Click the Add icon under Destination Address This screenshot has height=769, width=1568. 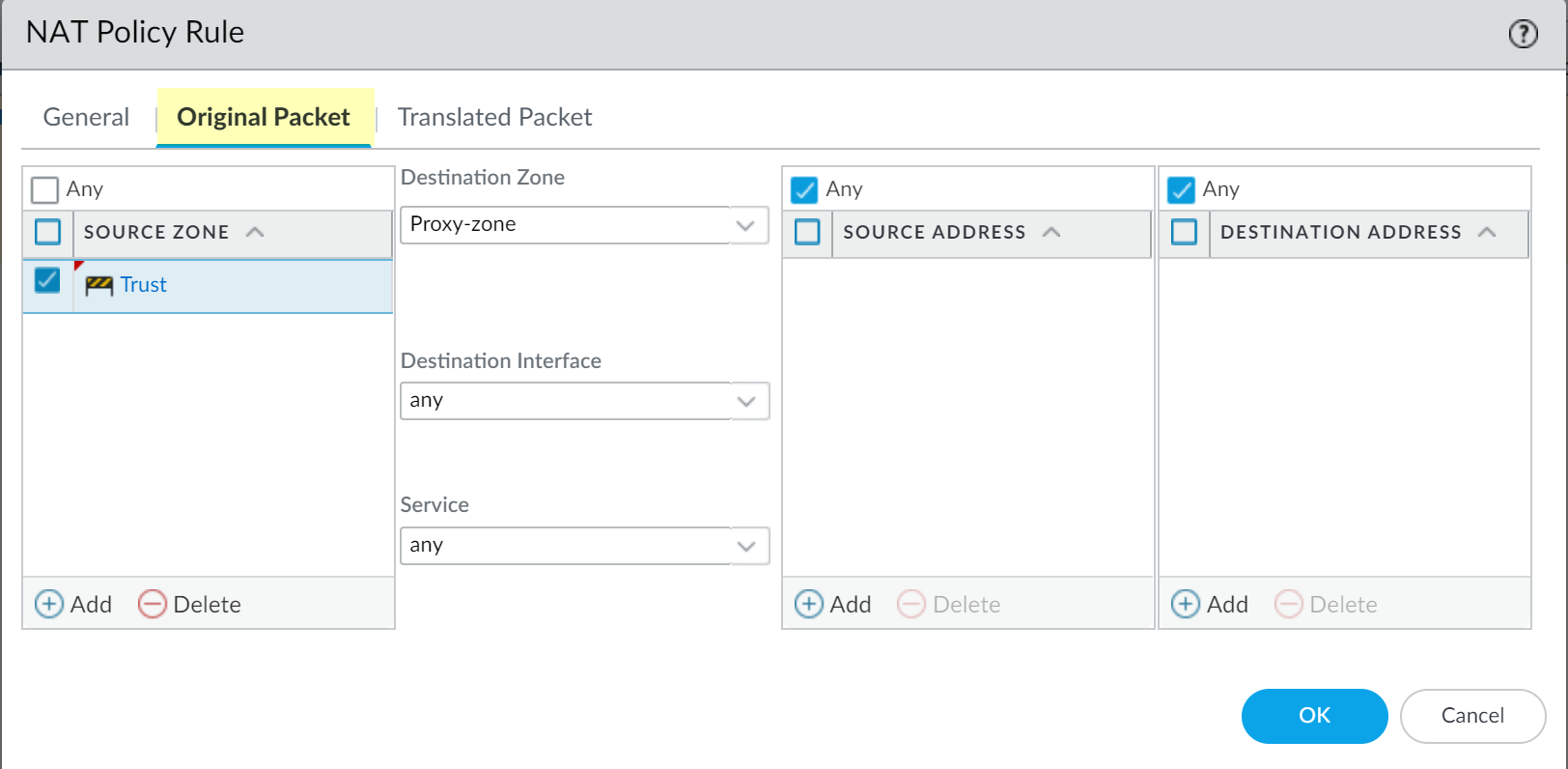tap(1185, 604)
